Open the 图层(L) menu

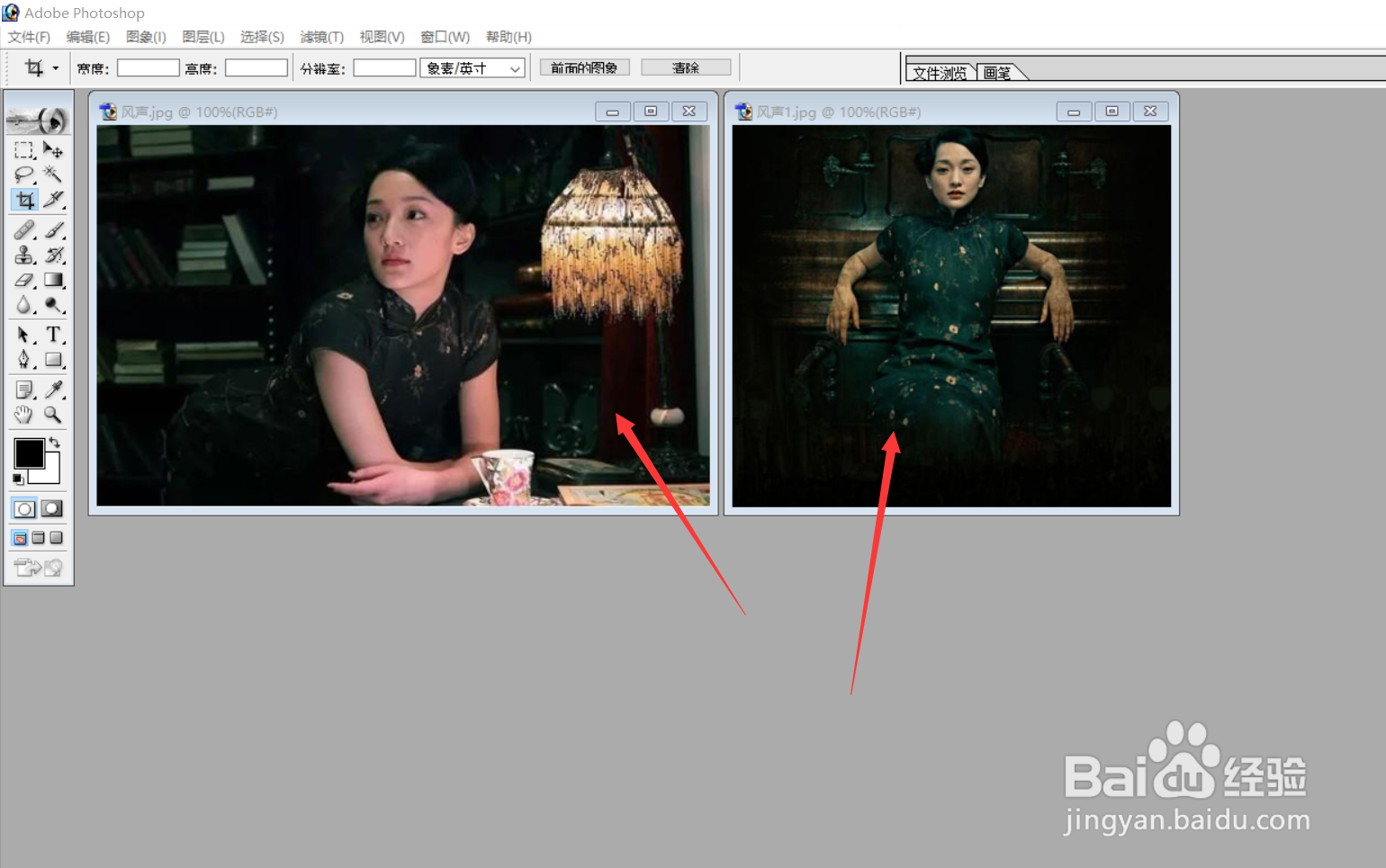click(x=202, y=37)
